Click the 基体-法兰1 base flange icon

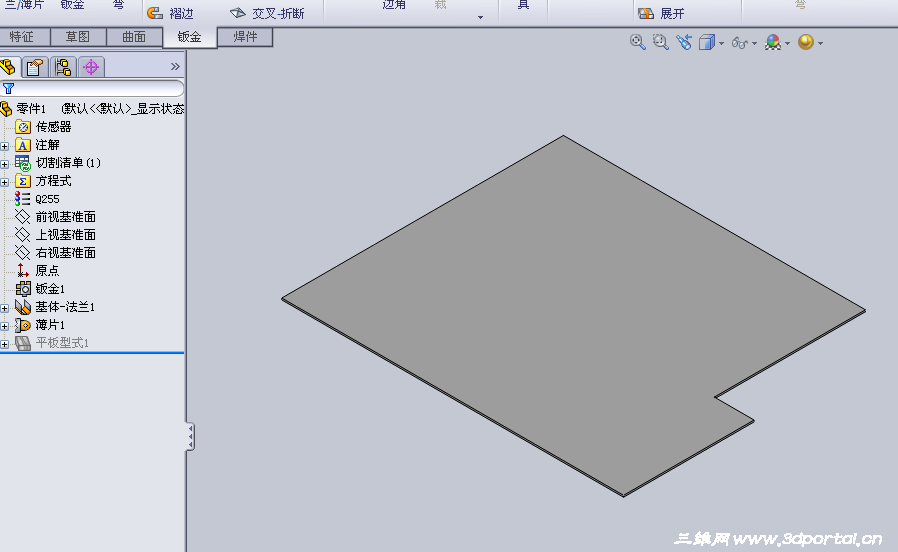(23, 307)
